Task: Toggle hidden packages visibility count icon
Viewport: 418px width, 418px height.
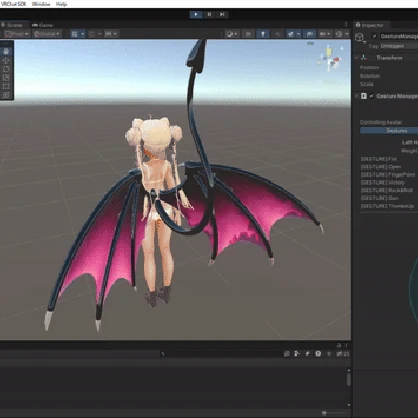Action: click(343, 354)
